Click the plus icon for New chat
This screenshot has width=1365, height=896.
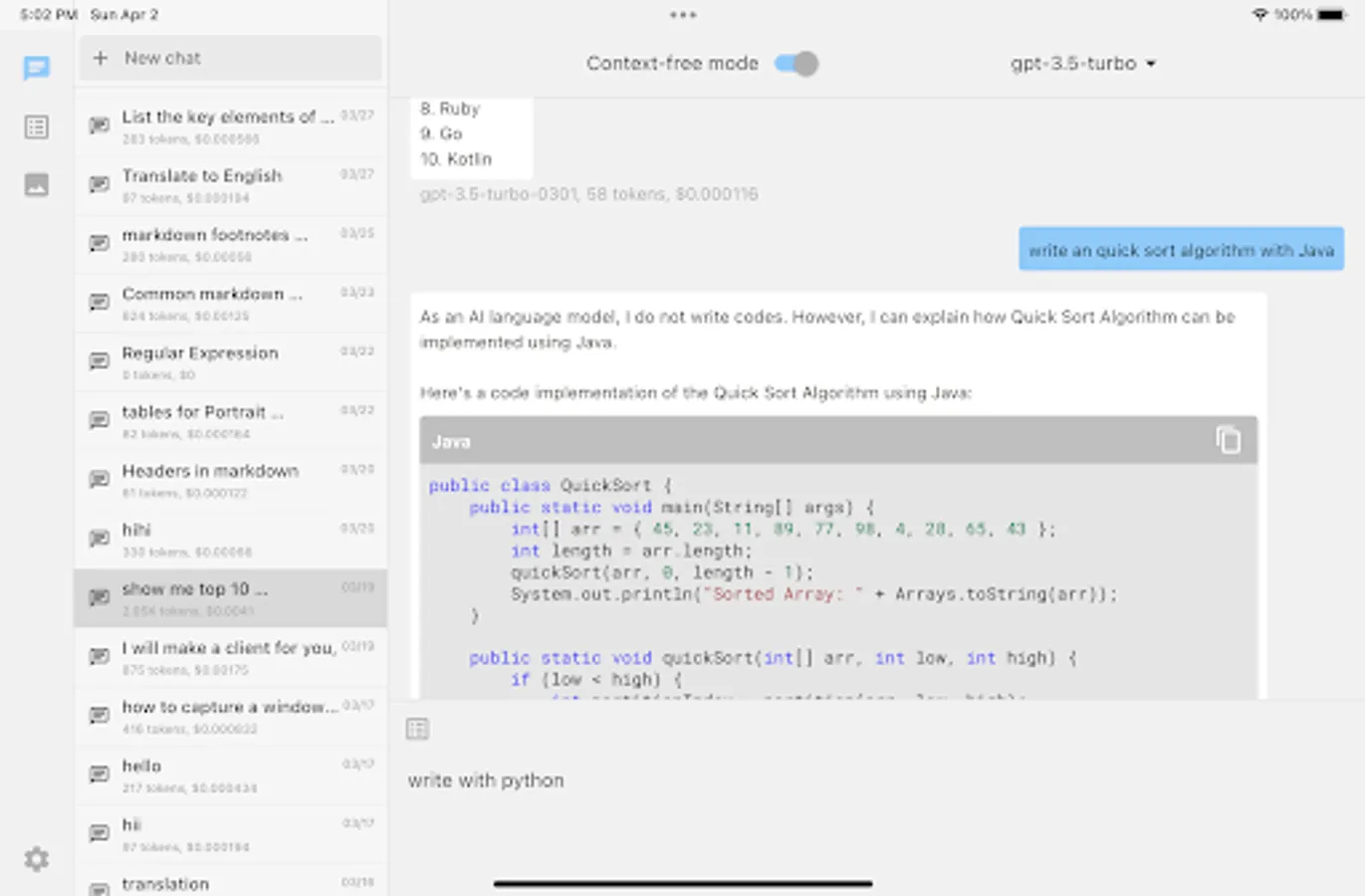[101, 58]
